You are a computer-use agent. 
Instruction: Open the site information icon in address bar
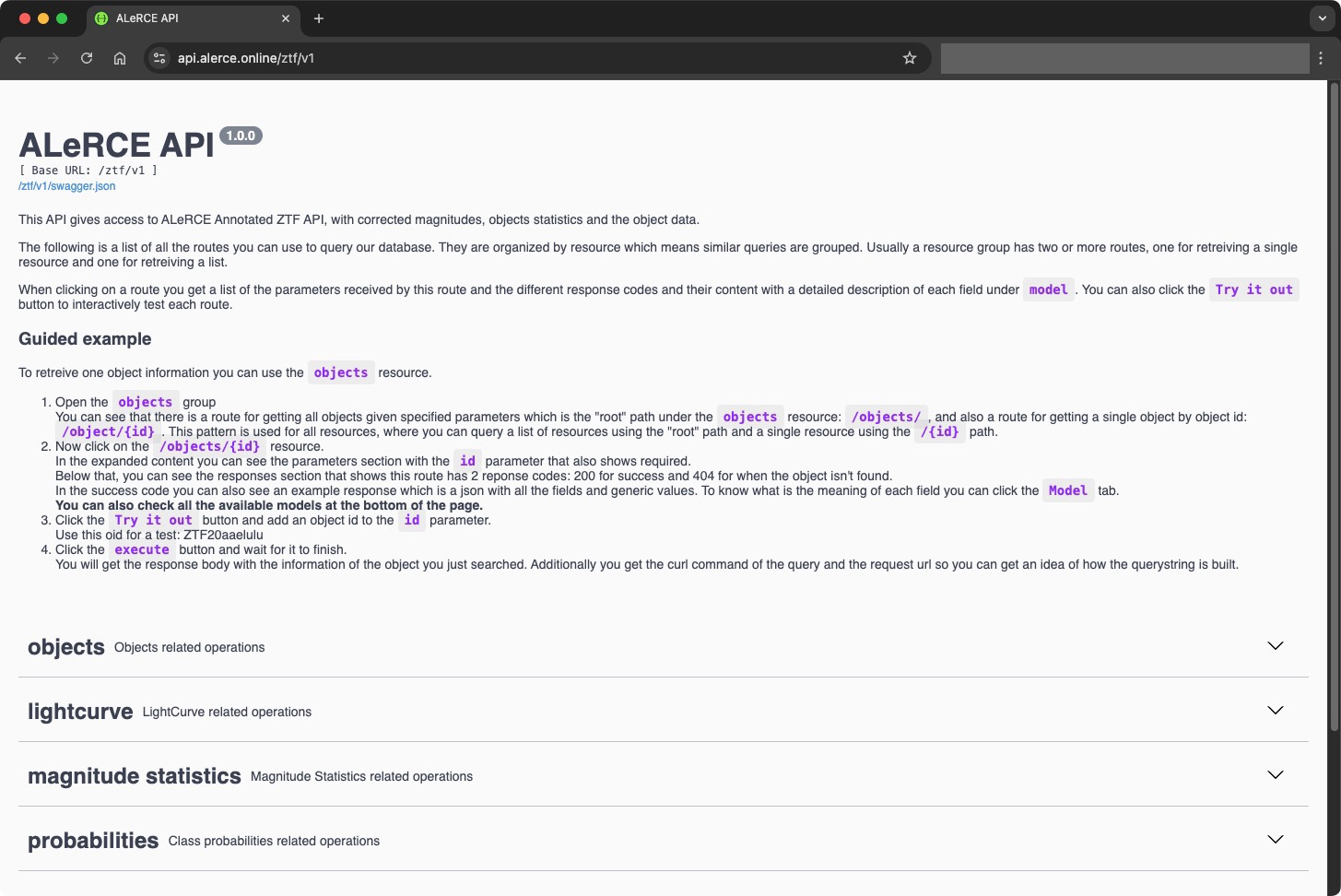(x=159, y=58)
